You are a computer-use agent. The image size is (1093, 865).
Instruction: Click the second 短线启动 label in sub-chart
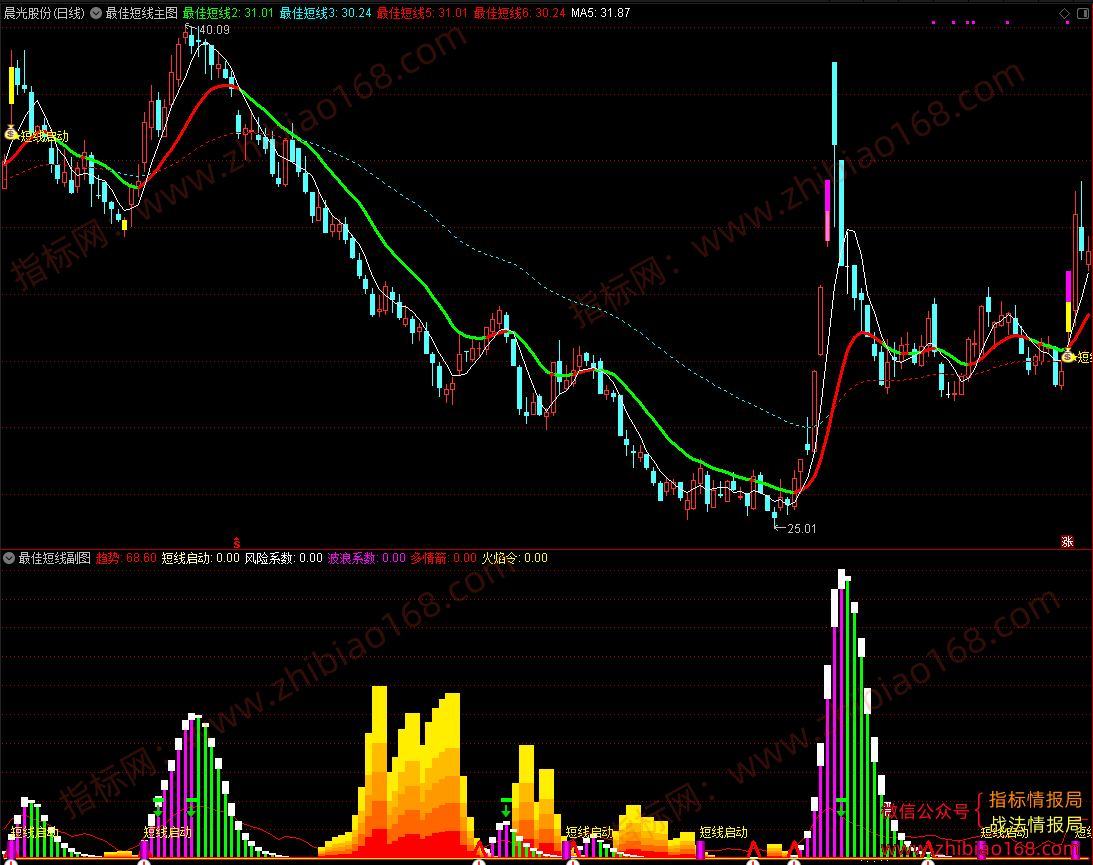(167, 832)
